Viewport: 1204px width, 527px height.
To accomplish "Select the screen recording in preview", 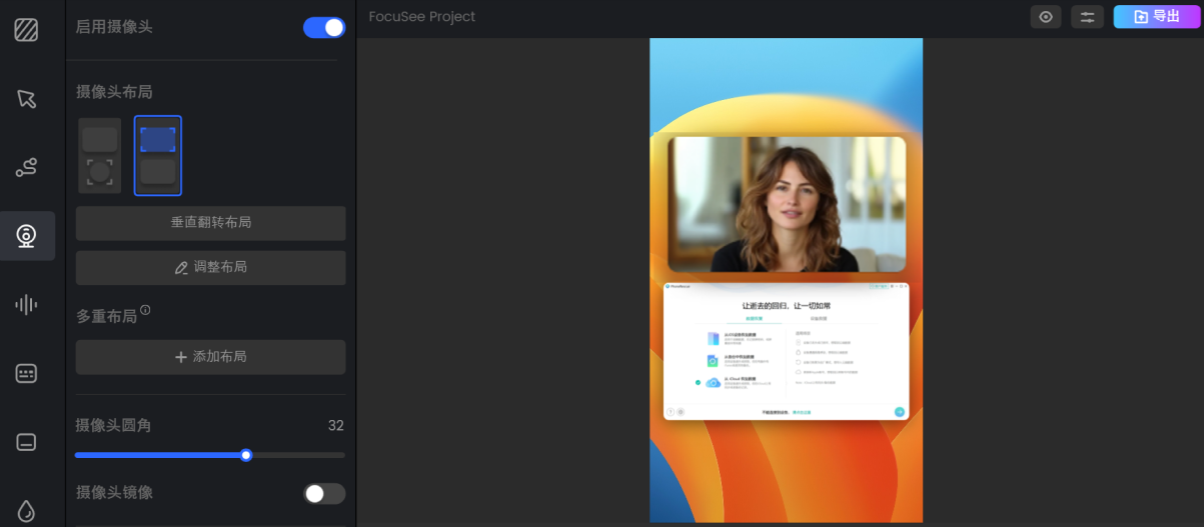I will [x=787, y=351].
